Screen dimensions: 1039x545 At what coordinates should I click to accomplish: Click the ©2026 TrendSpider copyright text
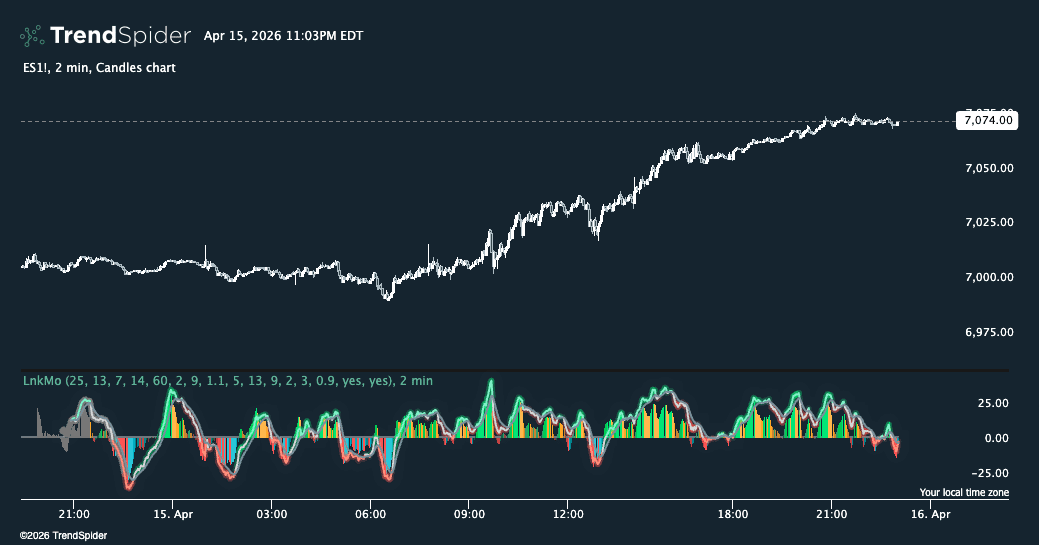pos(63,536)
